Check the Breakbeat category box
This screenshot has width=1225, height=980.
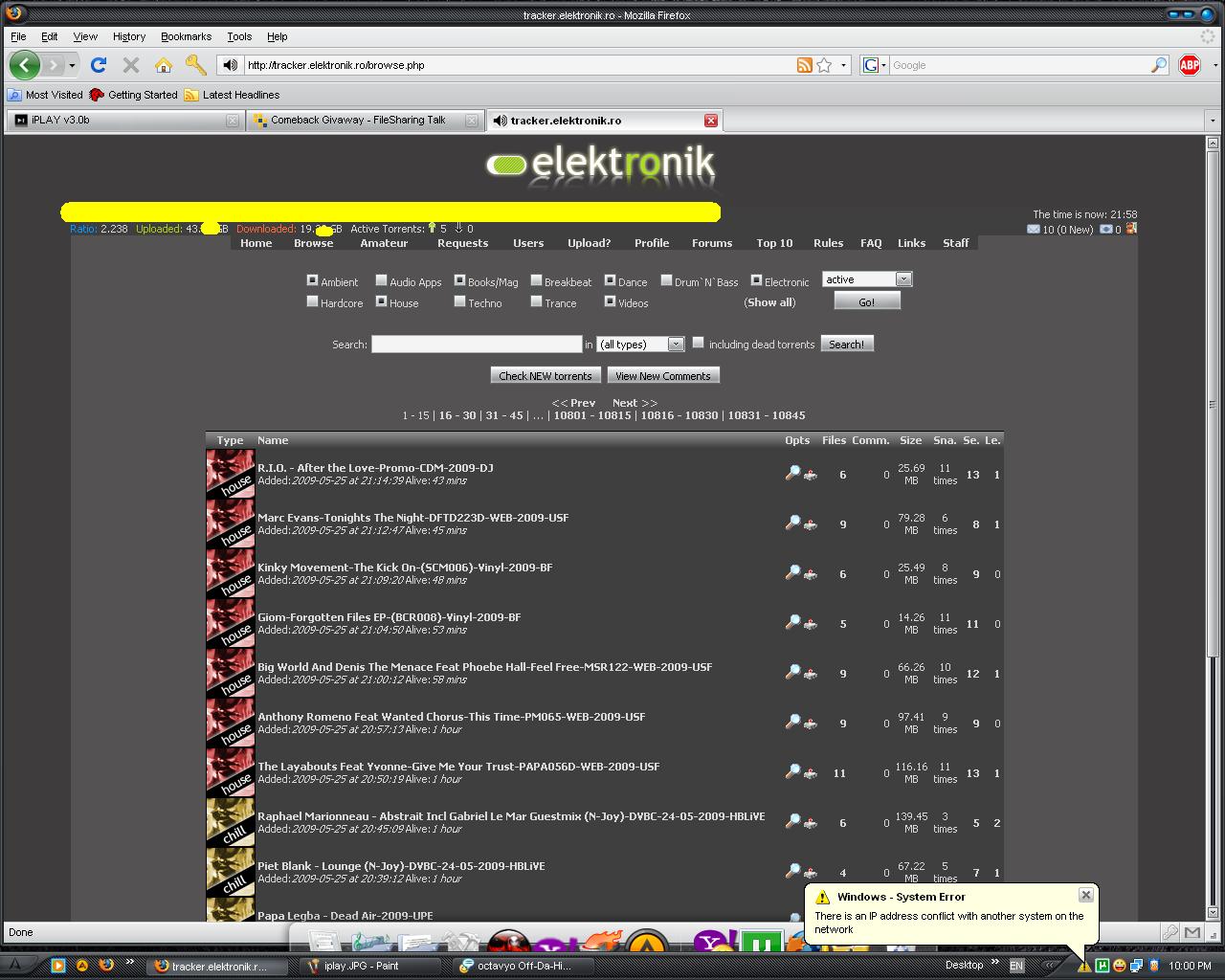click(x=536, y=280)
